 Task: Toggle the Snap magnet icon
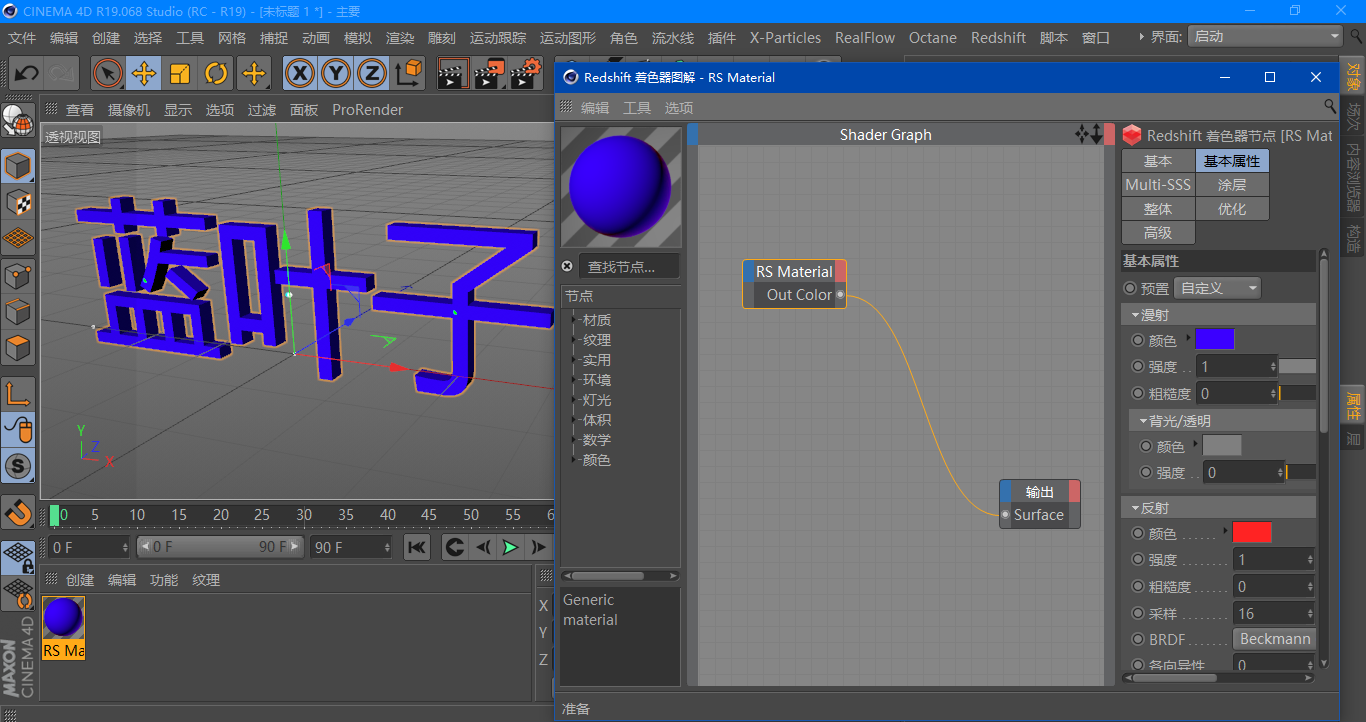pos(18,512)
